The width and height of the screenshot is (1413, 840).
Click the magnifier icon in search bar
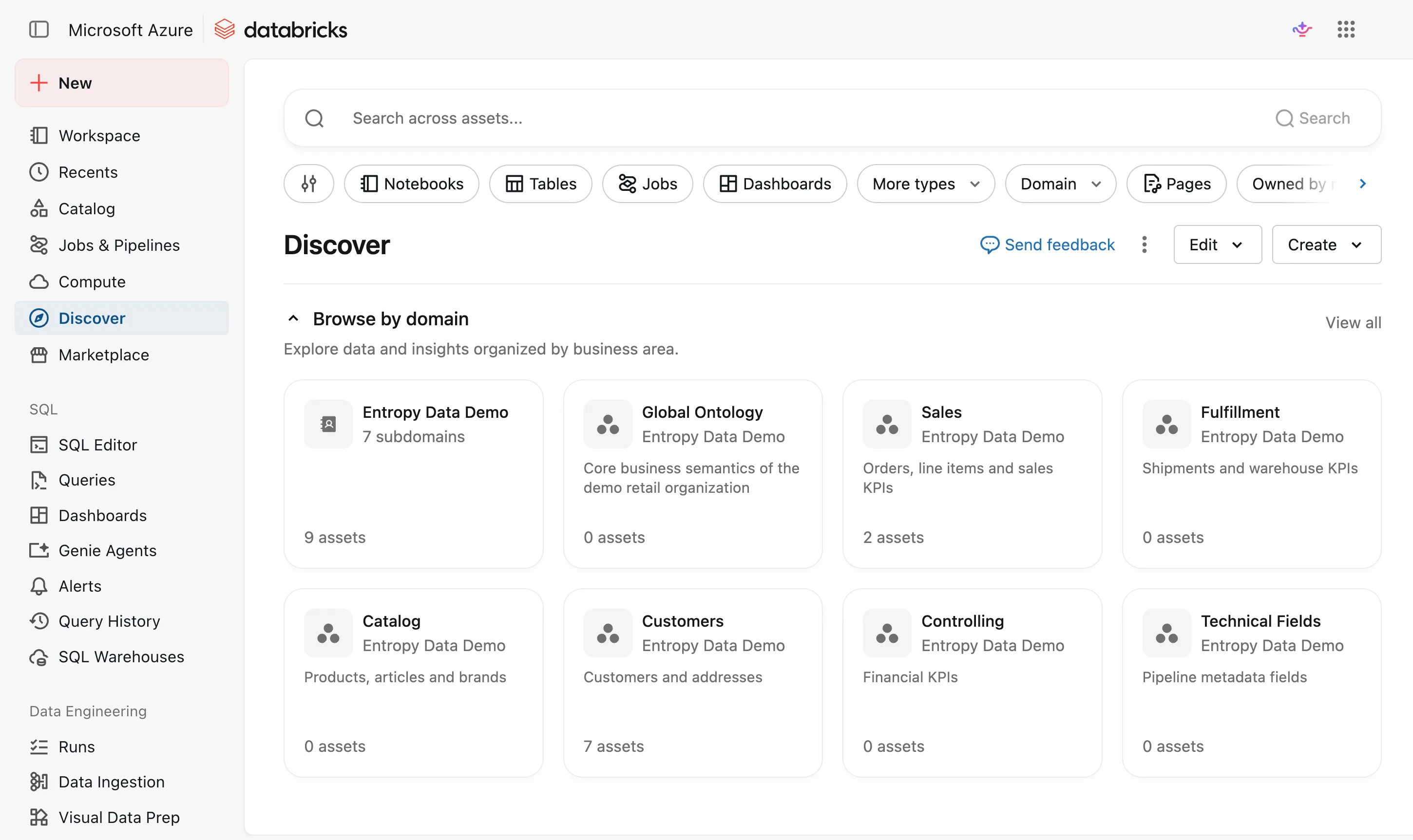(314, 118)
